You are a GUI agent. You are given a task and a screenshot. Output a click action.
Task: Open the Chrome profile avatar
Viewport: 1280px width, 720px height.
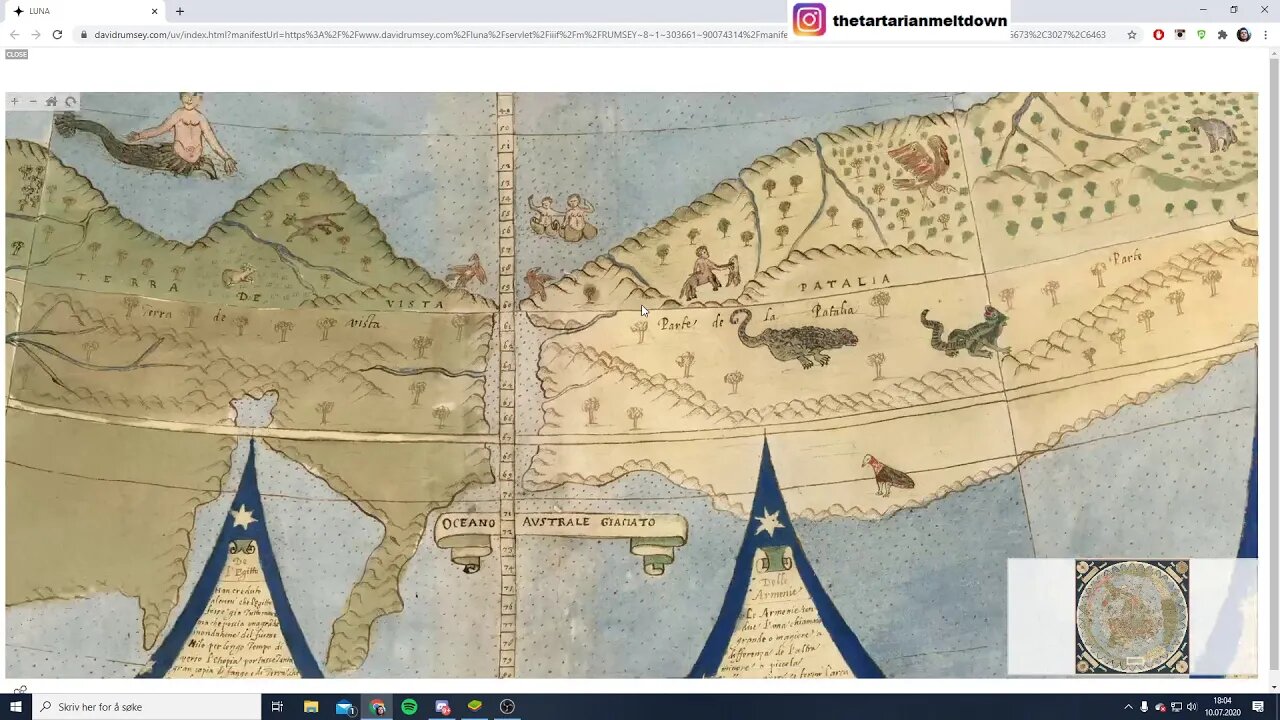[1244, 34]
